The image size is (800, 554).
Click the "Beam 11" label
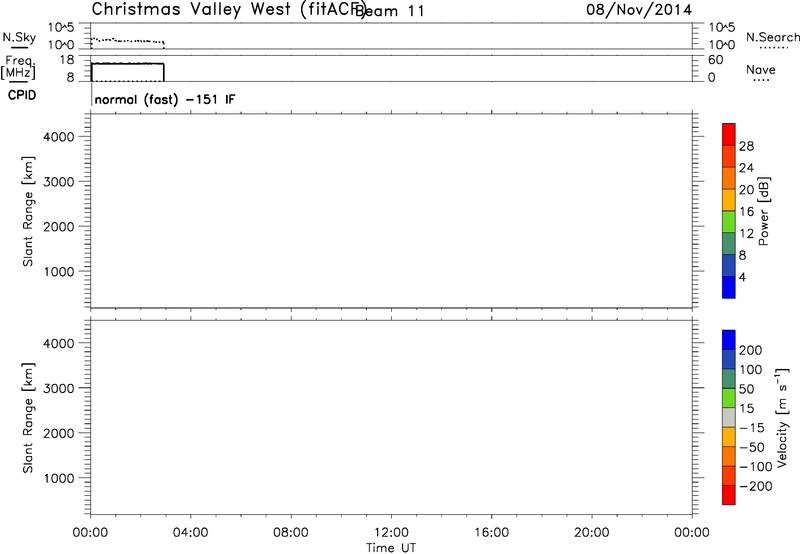coord(390,11)
